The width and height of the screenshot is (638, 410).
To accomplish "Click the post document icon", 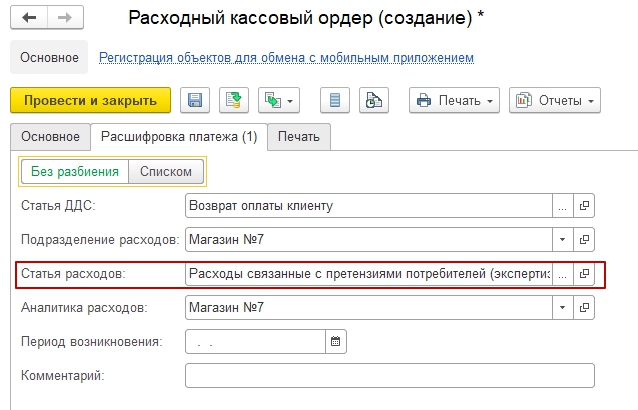I will (x=233, y=100).
